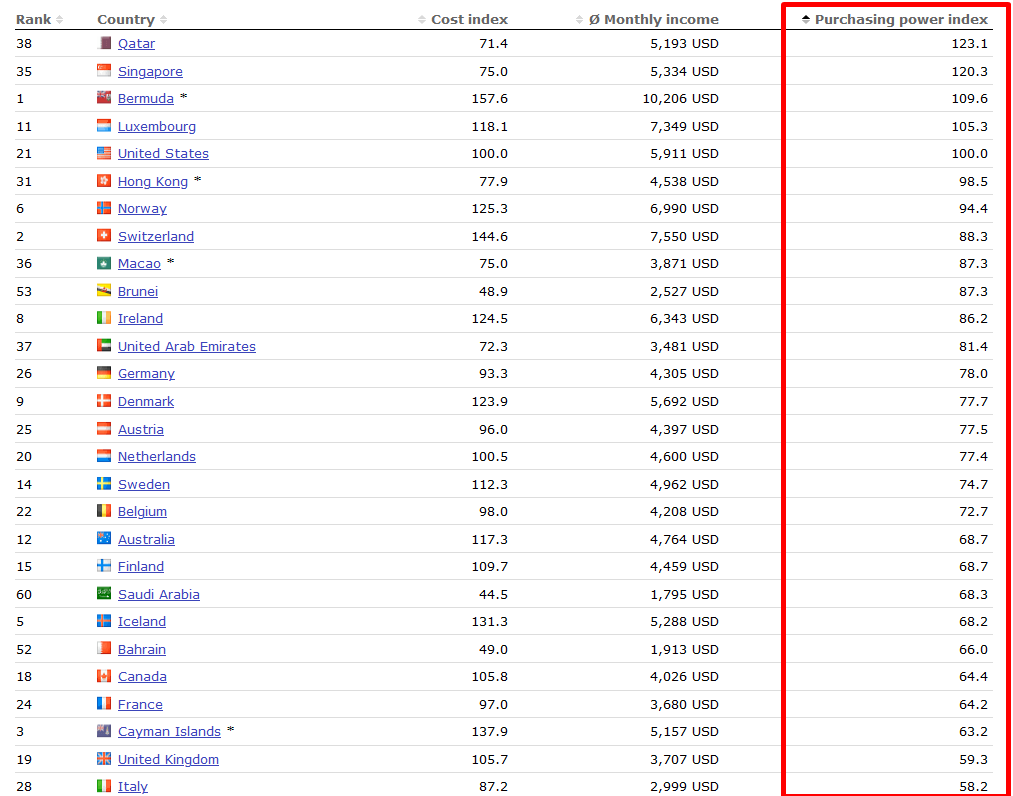
Task: Sort table by Cost index header
Action: click(463, 19)
